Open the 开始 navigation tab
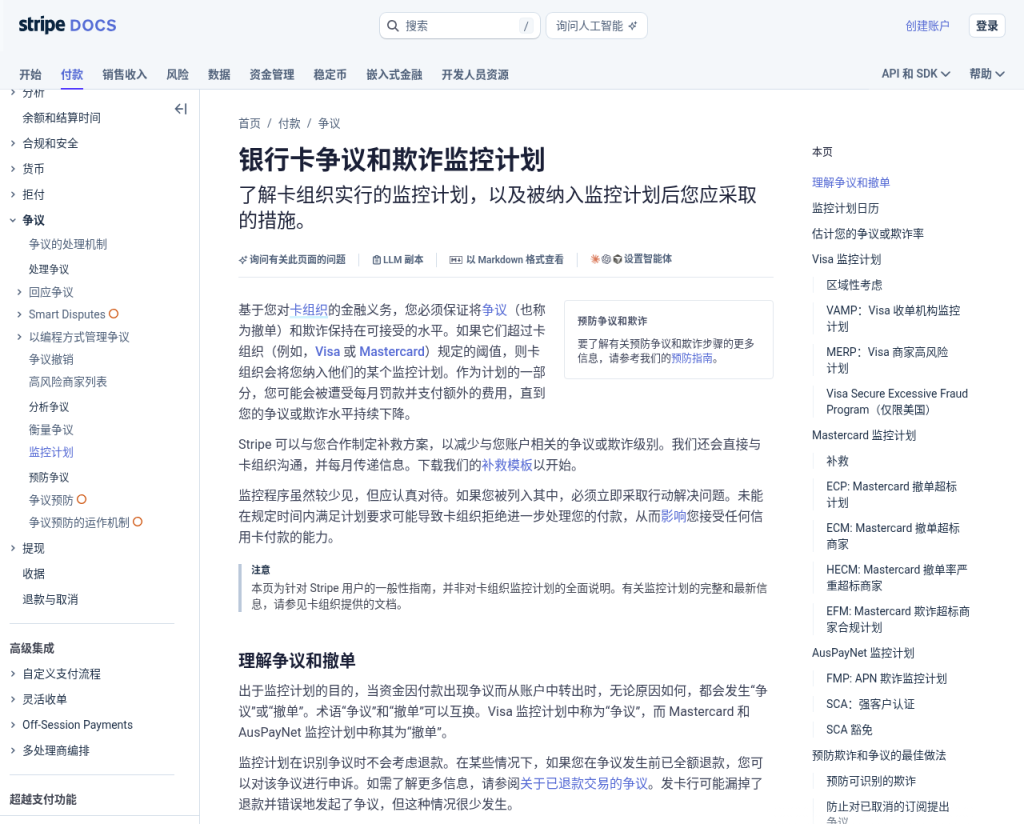Screen dimensions: 1024x824 point(30,74)
